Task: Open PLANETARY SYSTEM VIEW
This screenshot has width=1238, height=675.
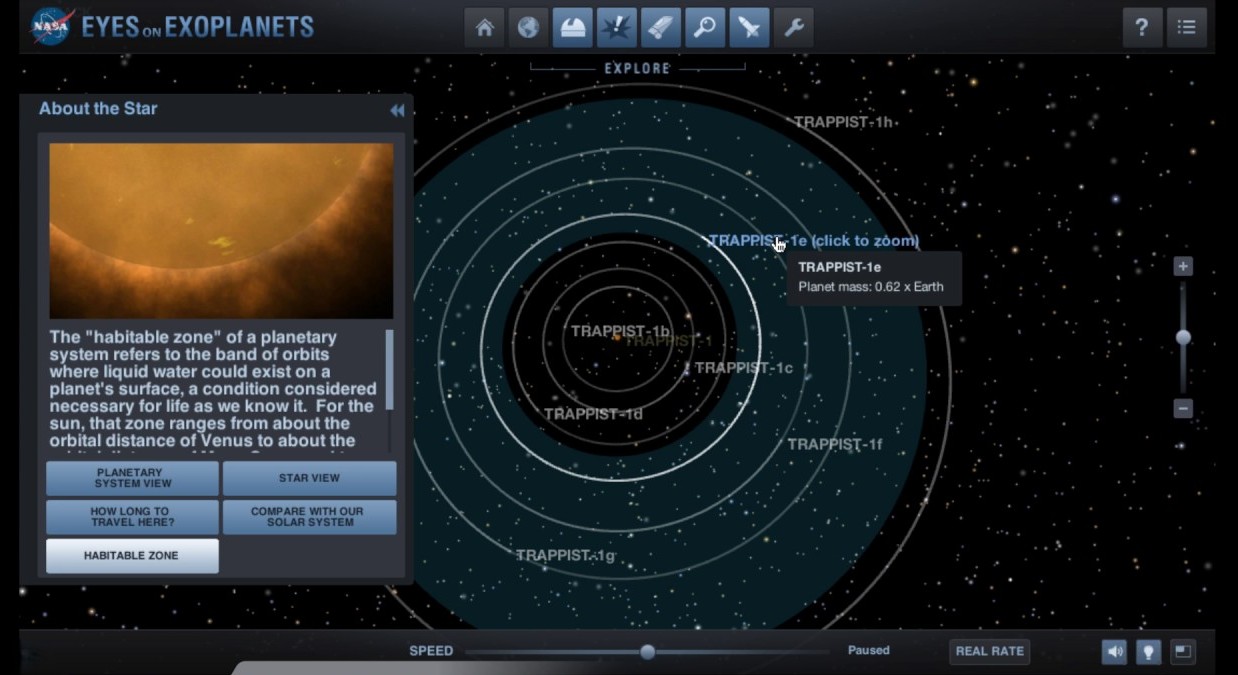Action: [x=132, y=478]
